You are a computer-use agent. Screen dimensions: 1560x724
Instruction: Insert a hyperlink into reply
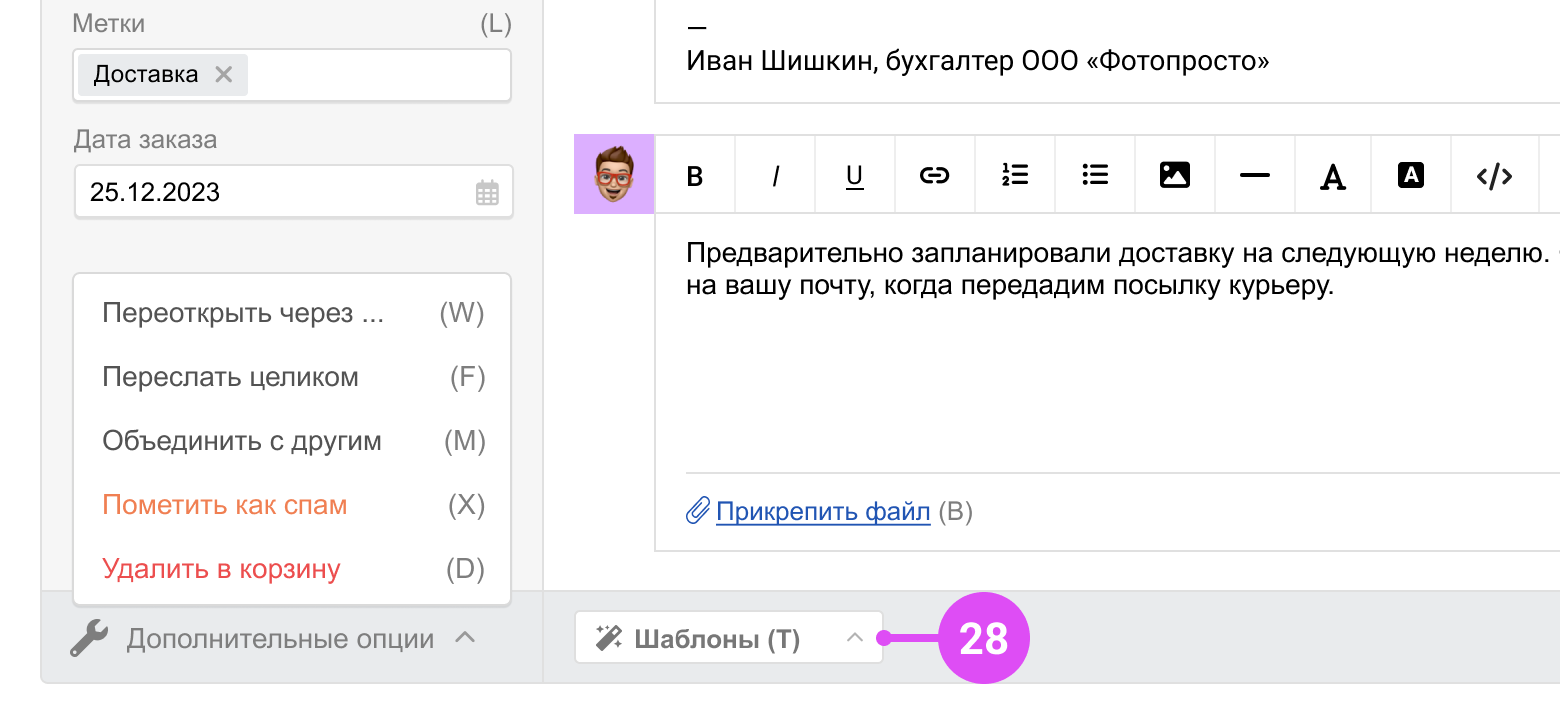tap(934, 176)
